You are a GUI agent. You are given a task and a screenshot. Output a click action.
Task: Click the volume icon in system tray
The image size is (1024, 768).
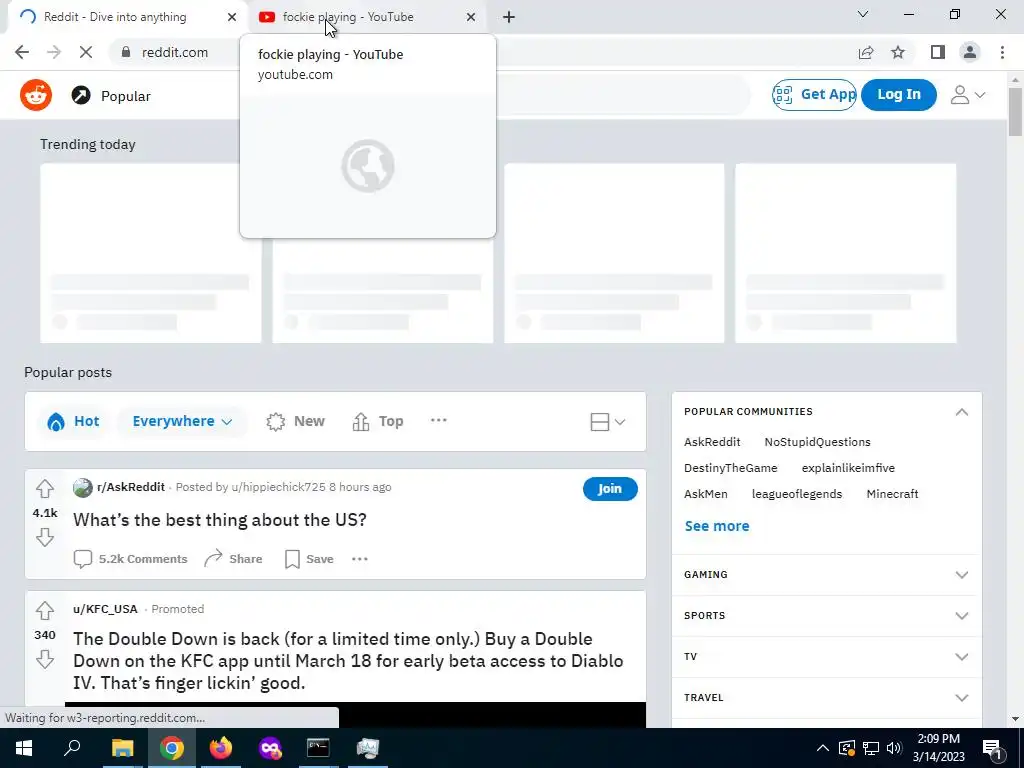click(x=894, y=748)
